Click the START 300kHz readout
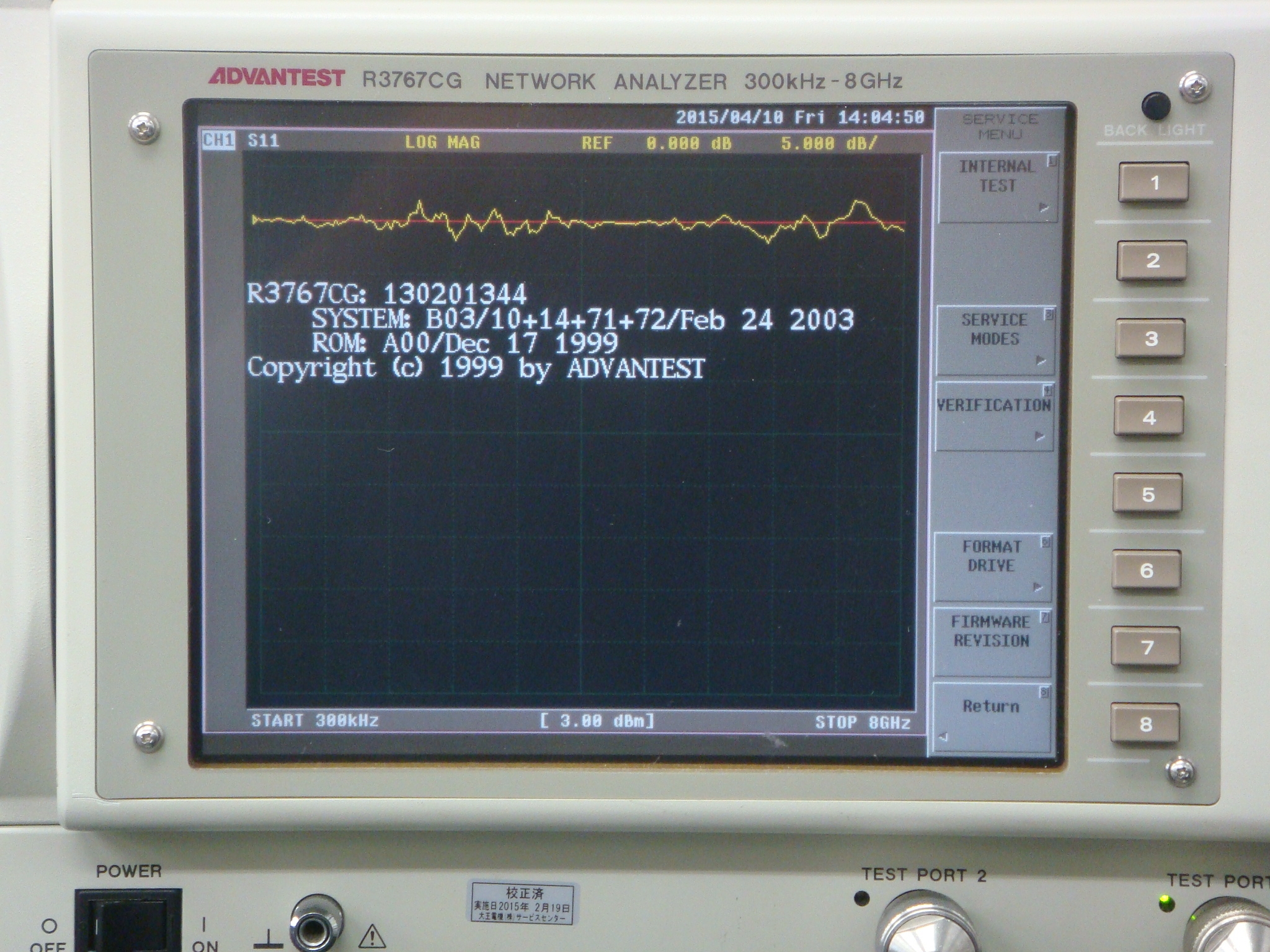Screen dimensions: 1270x952 (x=314, y=721)
